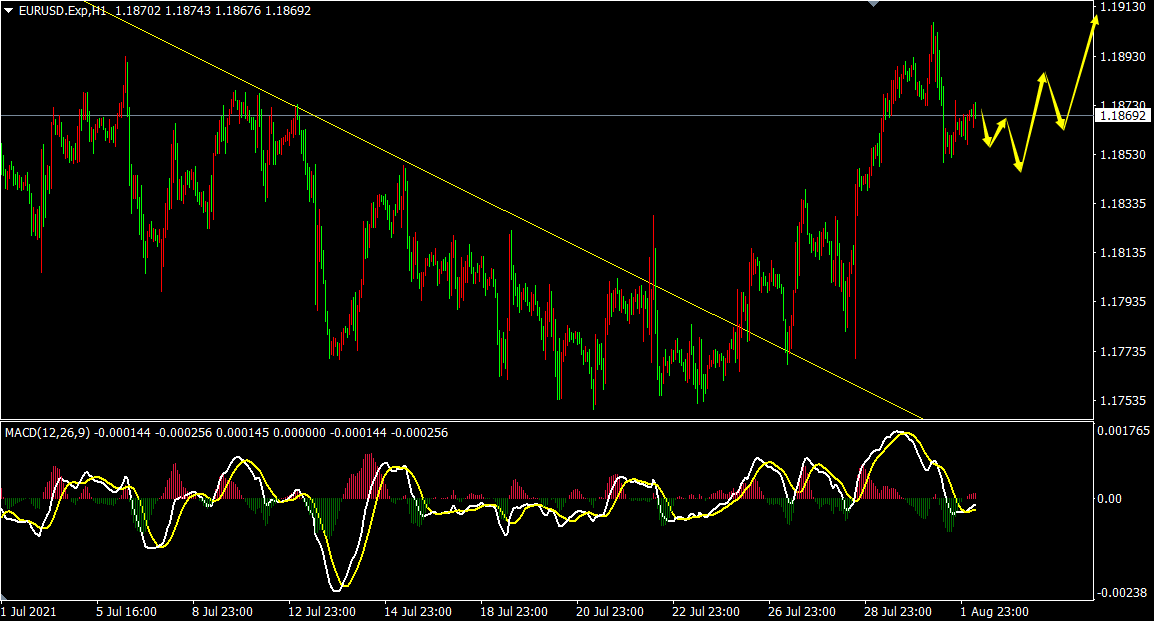Click the 18 Jul 23:00 time label
This screenshot has height=621, width=1154.
[514, 611]
